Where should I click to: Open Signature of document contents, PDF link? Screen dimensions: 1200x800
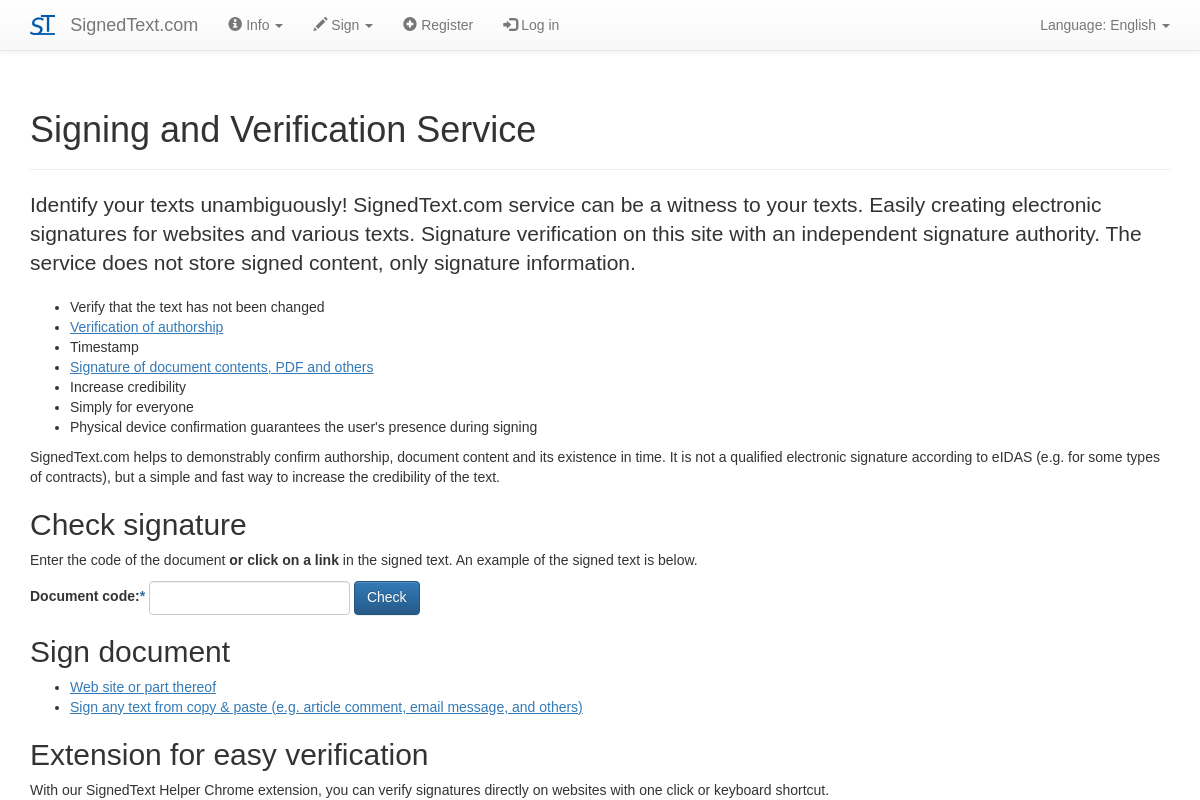click(x=221, y=367)
